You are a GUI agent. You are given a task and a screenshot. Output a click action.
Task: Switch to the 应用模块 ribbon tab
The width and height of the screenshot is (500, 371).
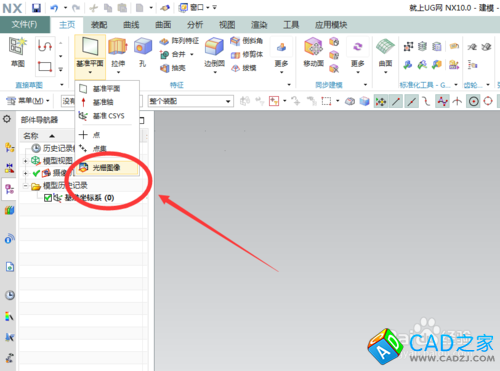tap(331, 25)
